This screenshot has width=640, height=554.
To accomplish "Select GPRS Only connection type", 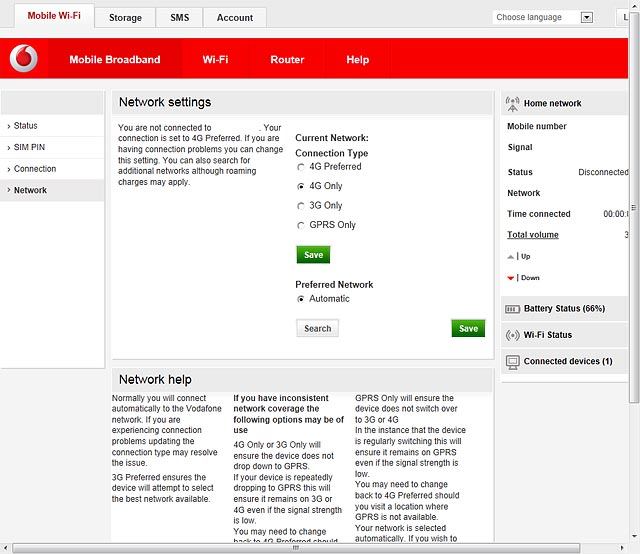I will (x=301, y=225).
